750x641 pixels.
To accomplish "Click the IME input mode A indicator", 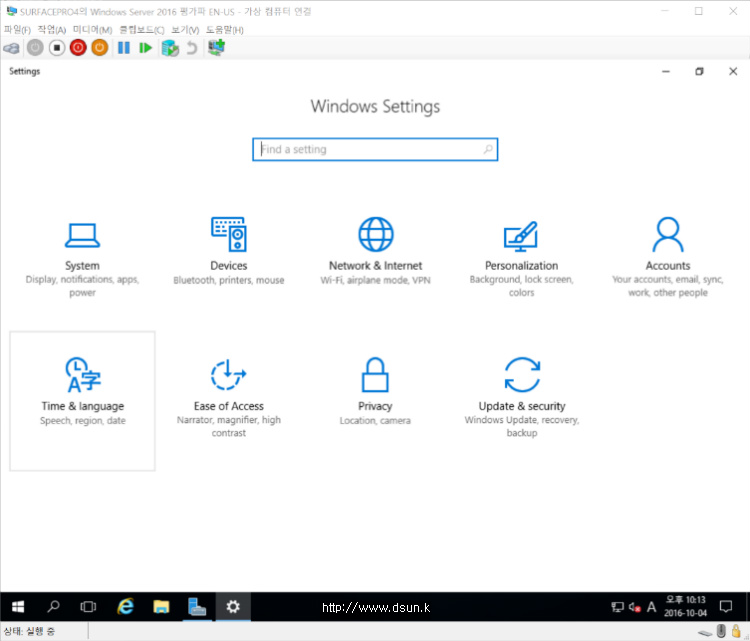I will click(651, 608).
